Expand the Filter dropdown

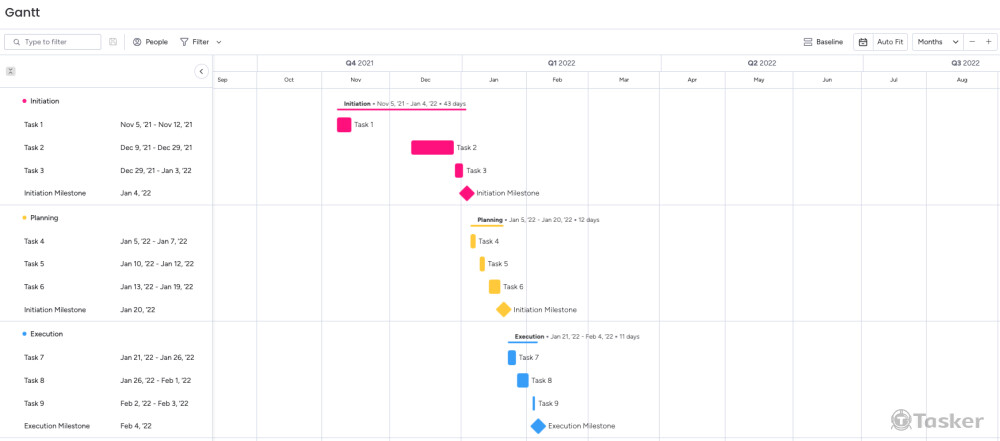point(201,42)
